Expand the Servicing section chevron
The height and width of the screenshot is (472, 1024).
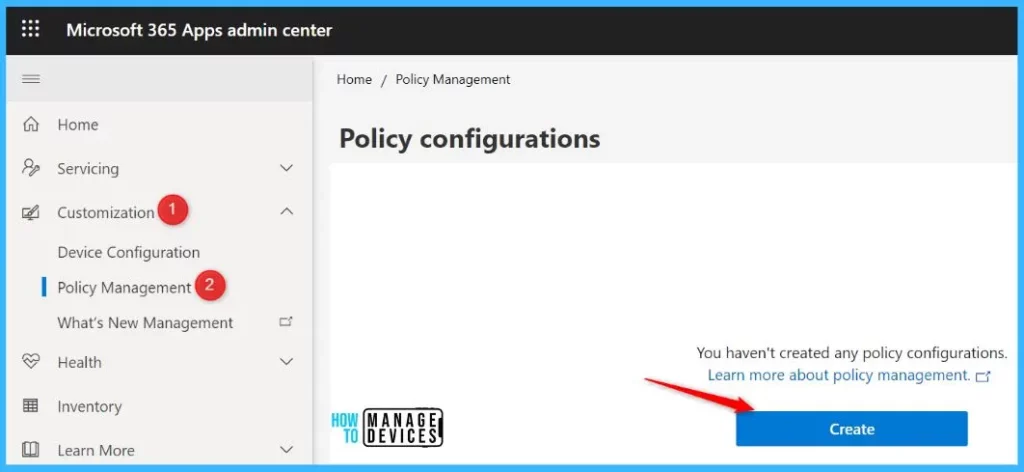286,168
